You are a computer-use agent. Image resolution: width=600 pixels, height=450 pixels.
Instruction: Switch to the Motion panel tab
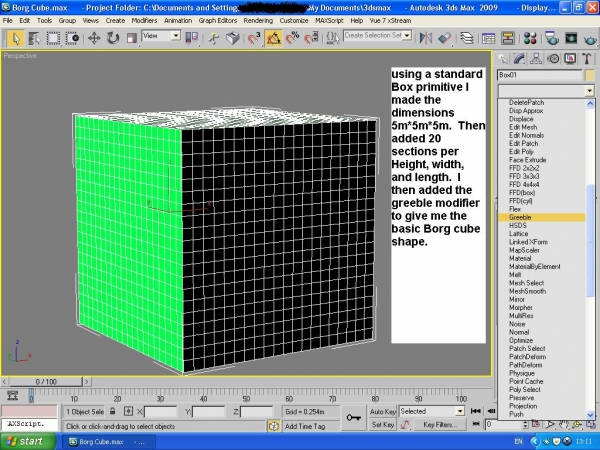pyautogui.click(x=553, y=59)
